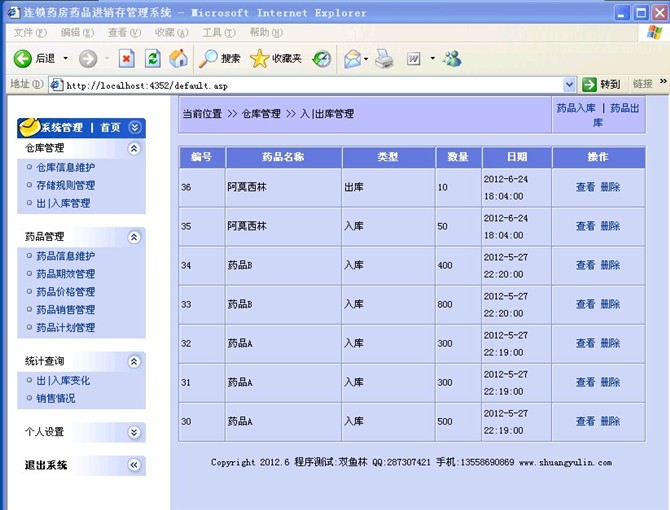Screen dimensions: 670x510
Task: Click 删除 for record 36
Action: click(610, 187)
